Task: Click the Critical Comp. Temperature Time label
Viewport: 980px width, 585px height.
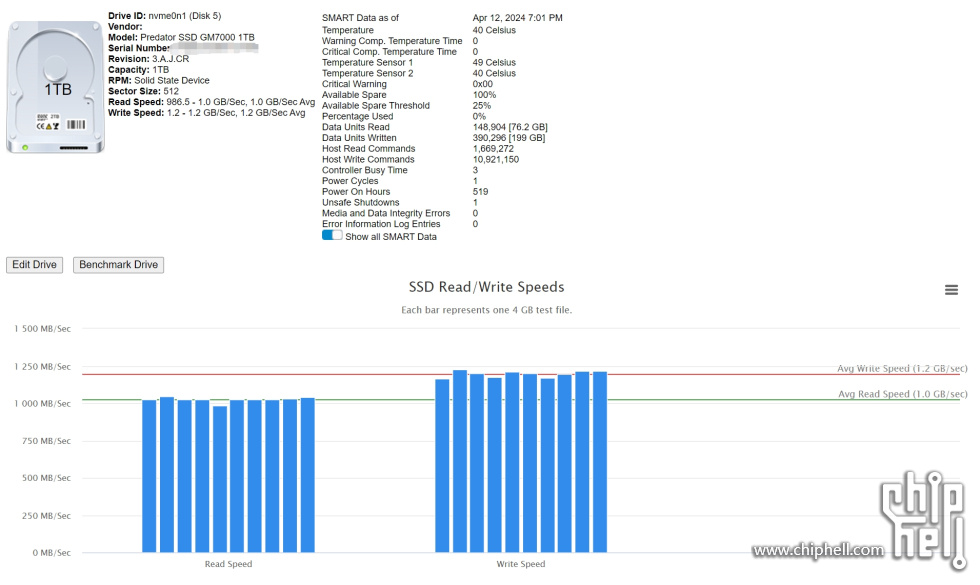Action: [389, 52]
